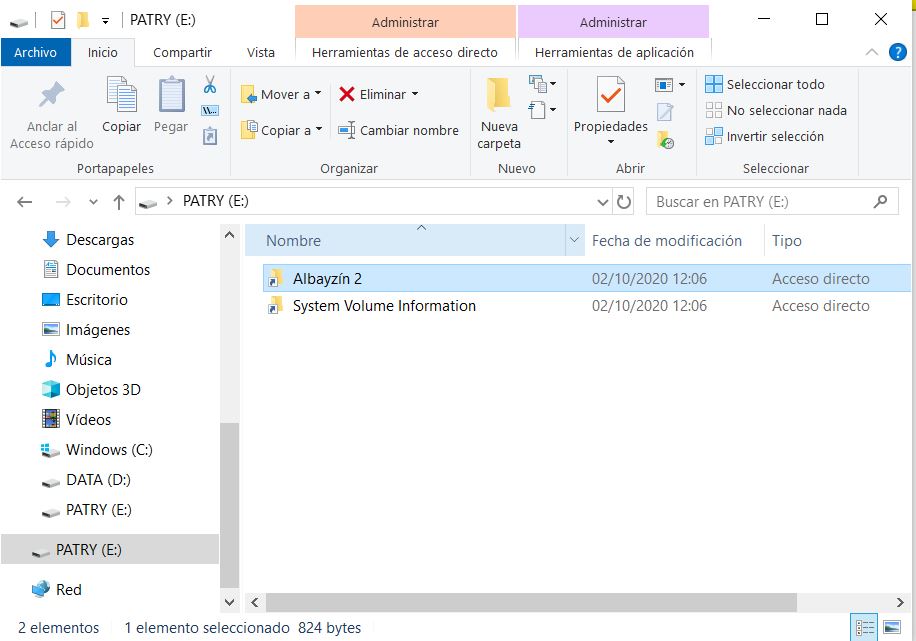
Task: Select Vídeos in navigation pane
Action: click(x=88, y=420)
